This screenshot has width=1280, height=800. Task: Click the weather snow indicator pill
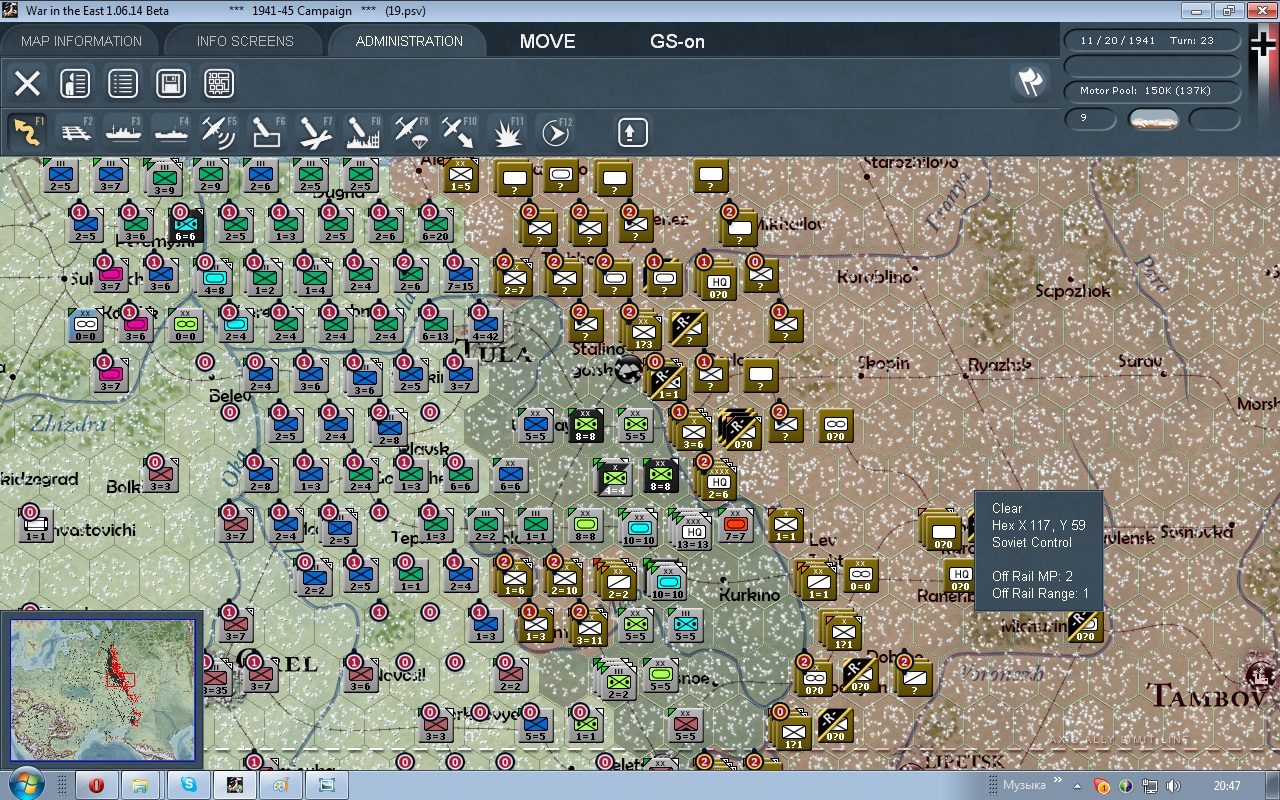[1153, 119]
